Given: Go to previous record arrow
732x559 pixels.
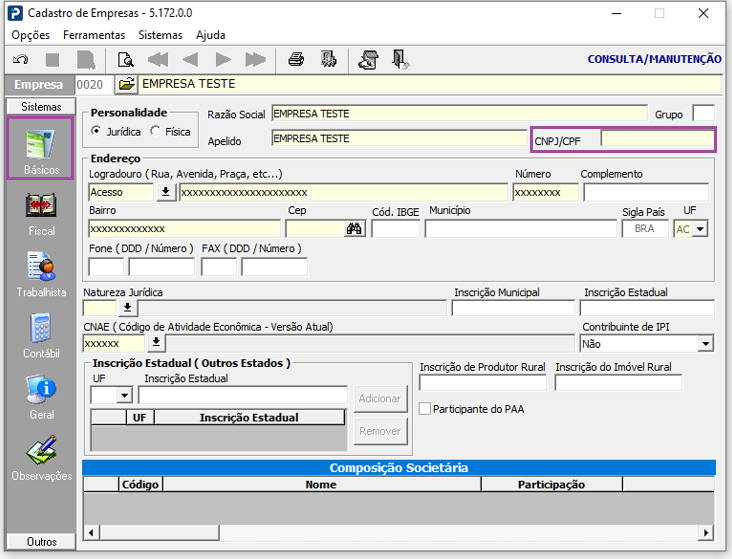Looking at the screenshot, I should (190, 60).
